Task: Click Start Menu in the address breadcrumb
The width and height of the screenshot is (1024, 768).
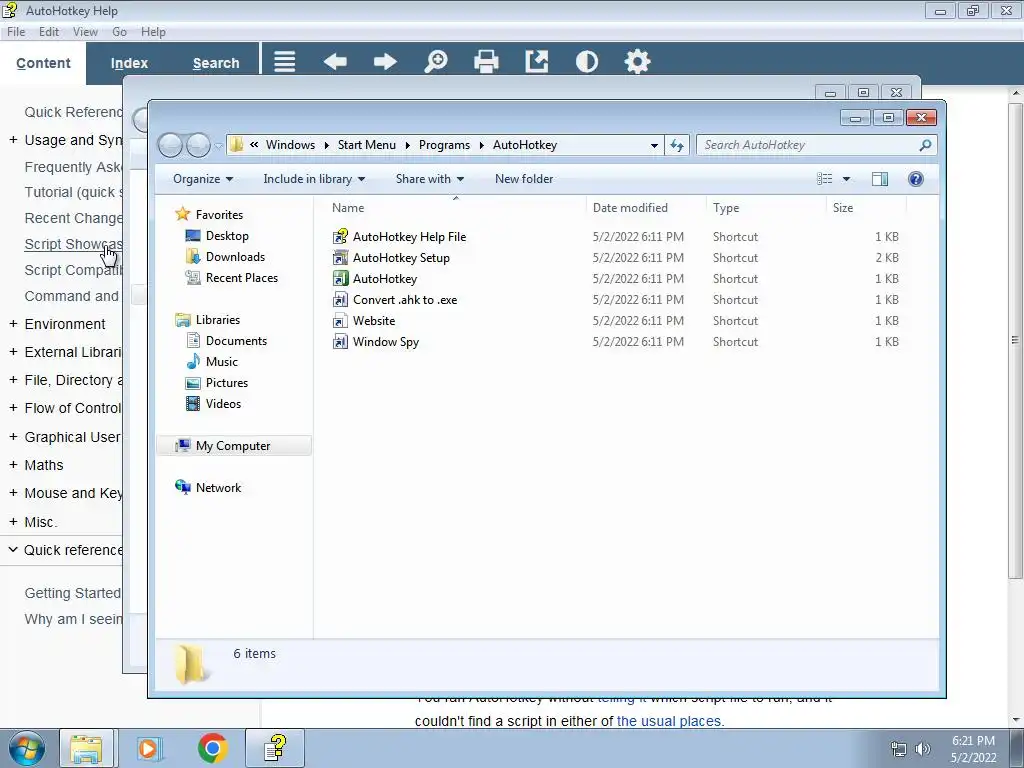Action: [x=366, y=145]
